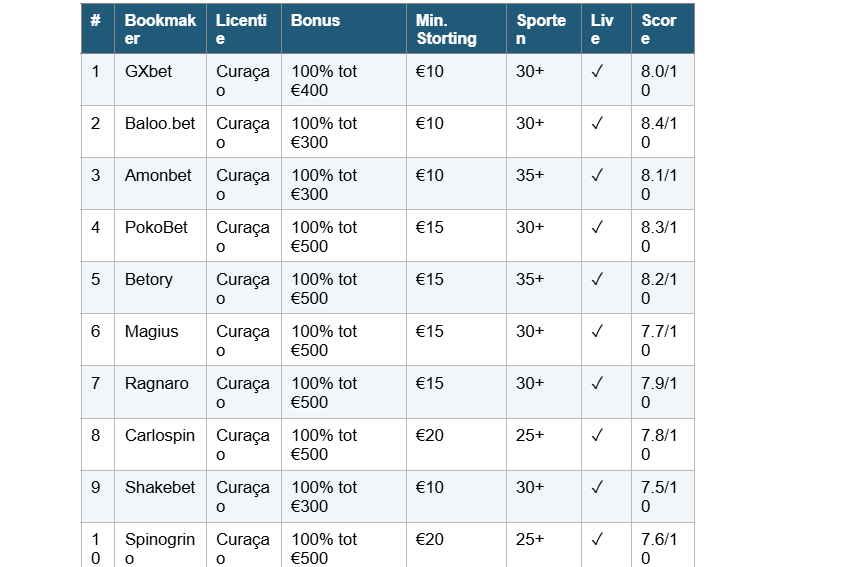This screenshot has width=855, height=567.
Task: Click the Betory row Live checkmark
Action: click(x=597, y=279)
